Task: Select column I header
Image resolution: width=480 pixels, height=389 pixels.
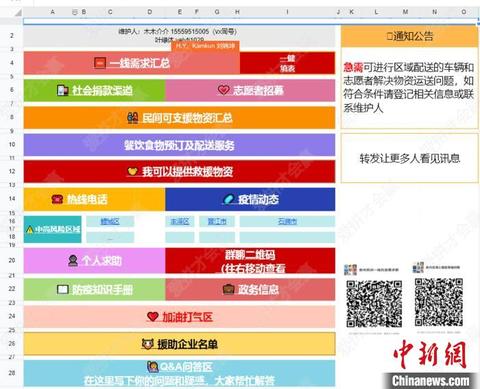Action: 287,12
